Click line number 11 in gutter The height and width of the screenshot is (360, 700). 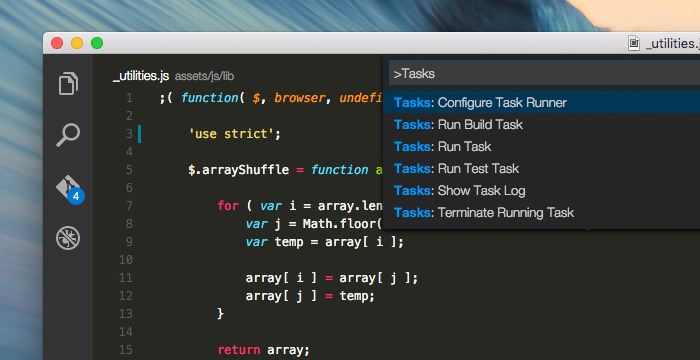[126, 278]
